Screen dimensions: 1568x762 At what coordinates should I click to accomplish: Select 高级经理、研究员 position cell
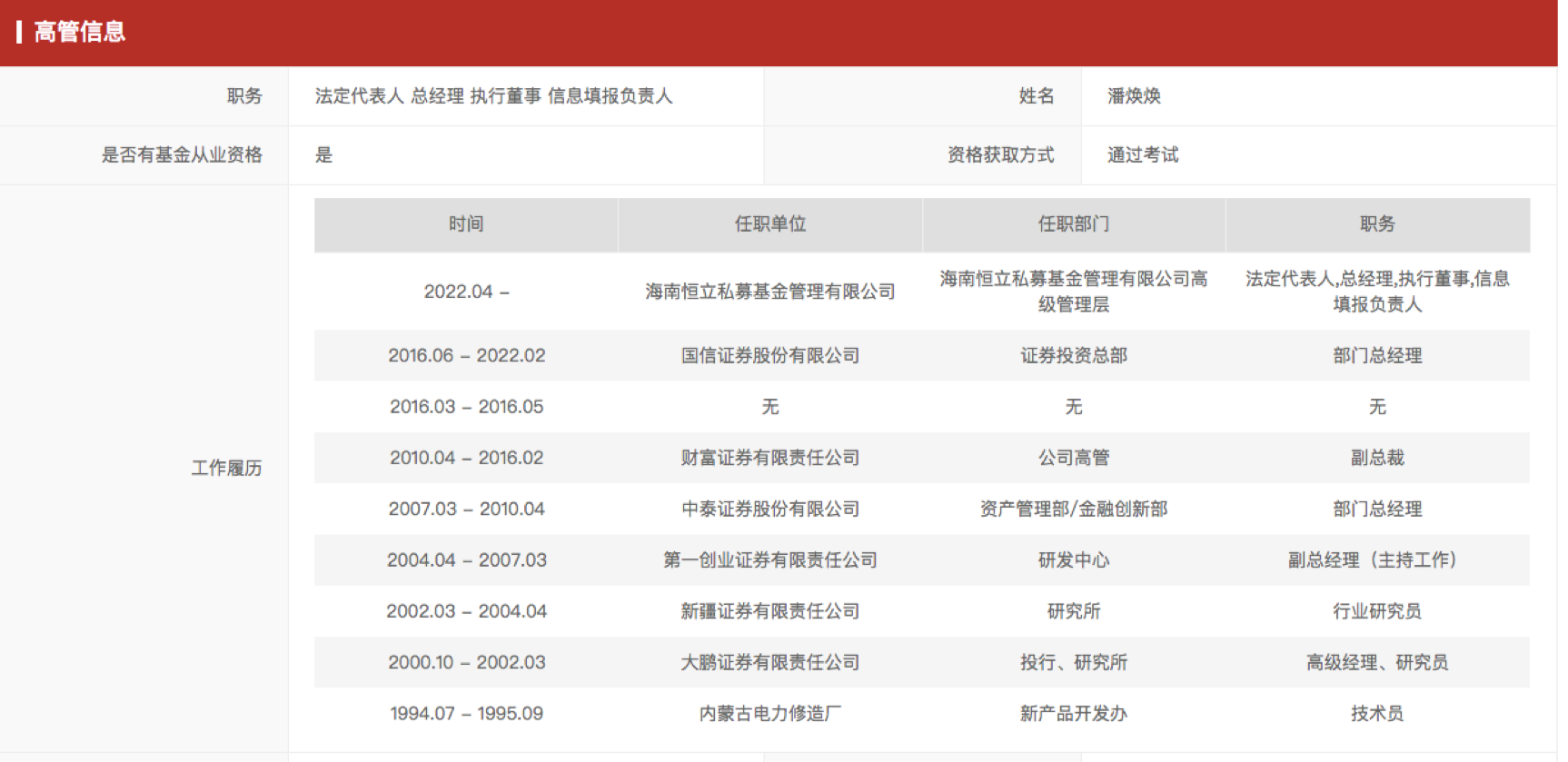click(1377, 662)
